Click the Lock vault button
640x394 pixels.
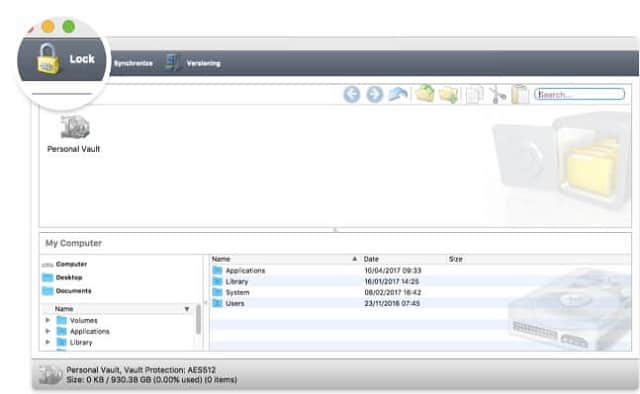(x=65, y=59)
